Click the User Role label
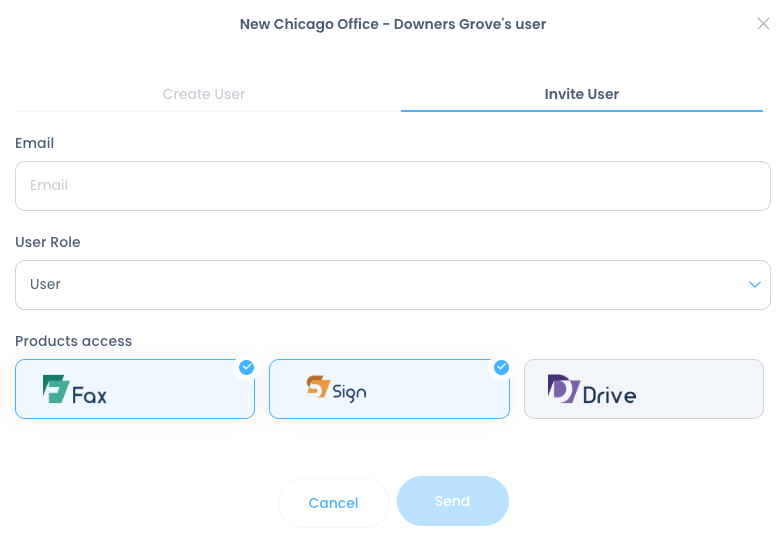This screenshot has height=534, width=782. (48, 242)
